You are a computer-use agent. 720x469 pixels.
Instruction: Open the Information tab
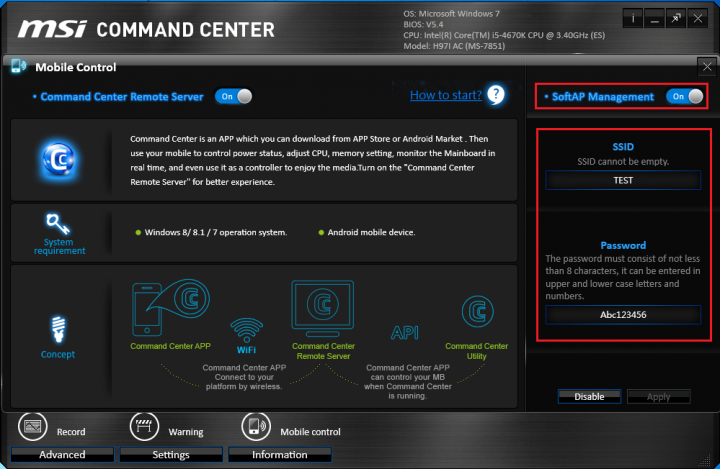(x=280, y=454)
